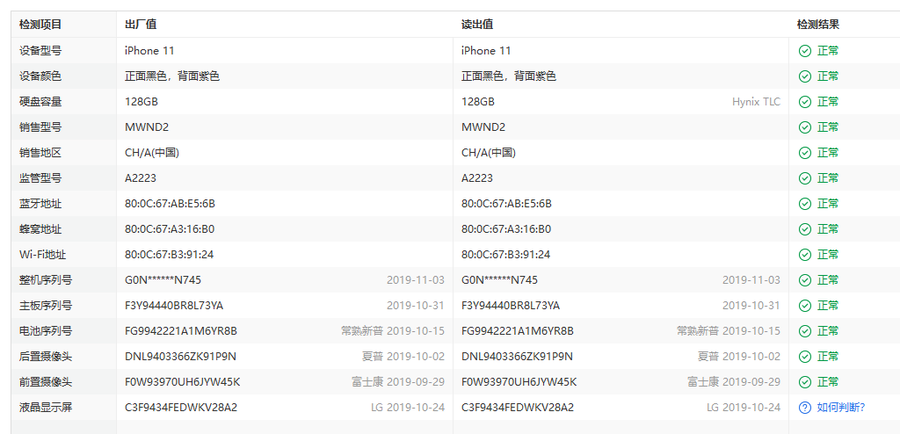Click green check icon in 蜂窝地址 row
900x434 pixels.
pos(805,229)
